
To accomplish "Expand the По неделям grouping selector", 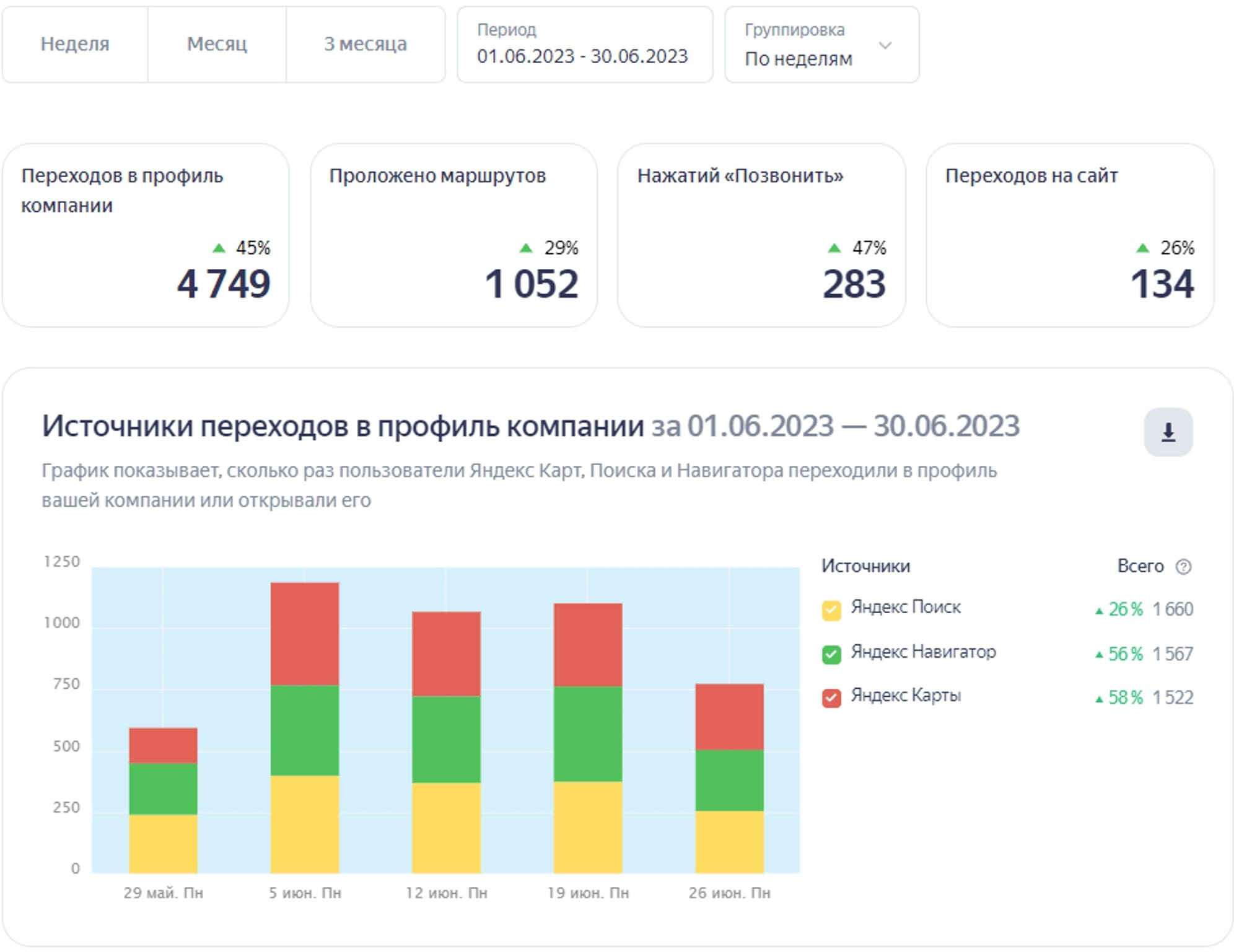I will coord(798,58).
